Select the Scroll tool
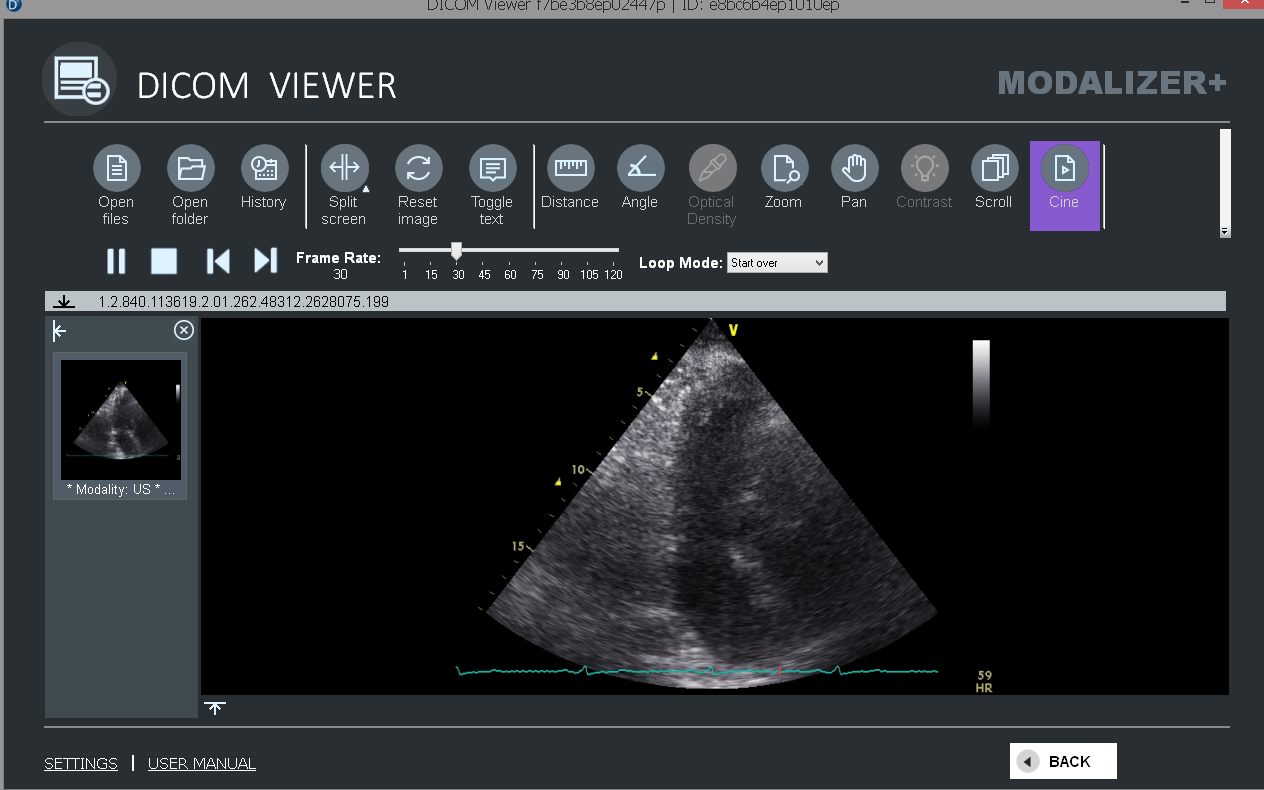 tap(994, 169)
